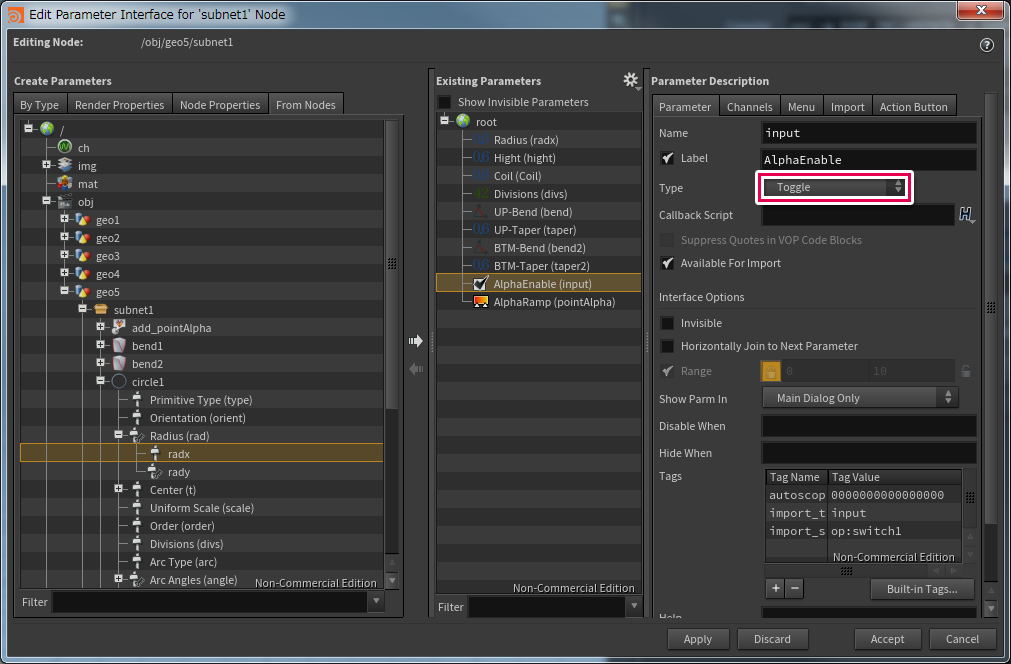The image size is (1011, 664).
Task: Click the Range max lock icon
Action: (965, 371)
